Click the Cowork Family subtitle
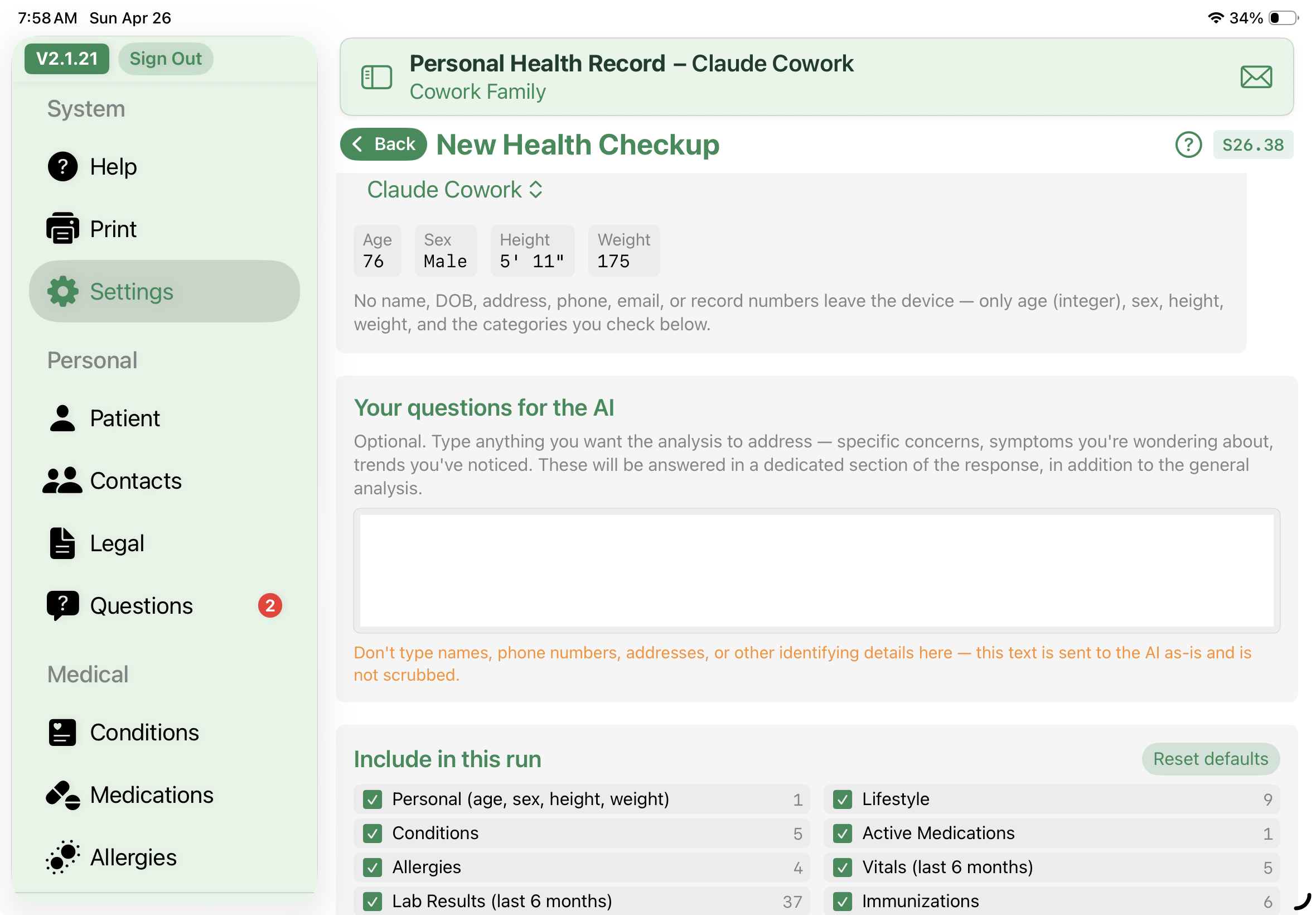 [478, 92]
